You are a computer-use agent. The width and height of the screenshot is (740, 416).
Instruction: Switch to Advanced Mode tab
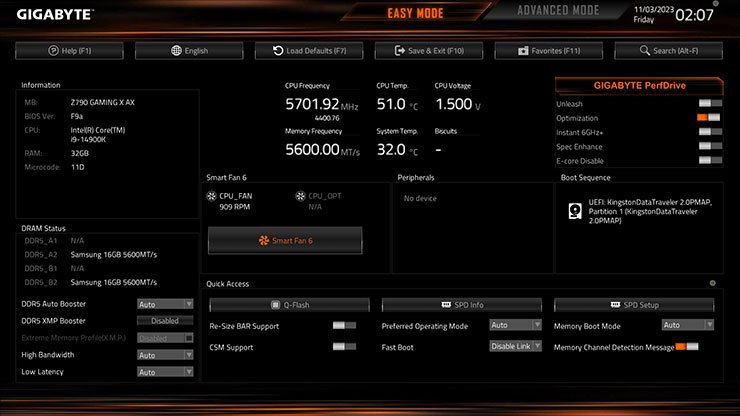tap(558, 12)
